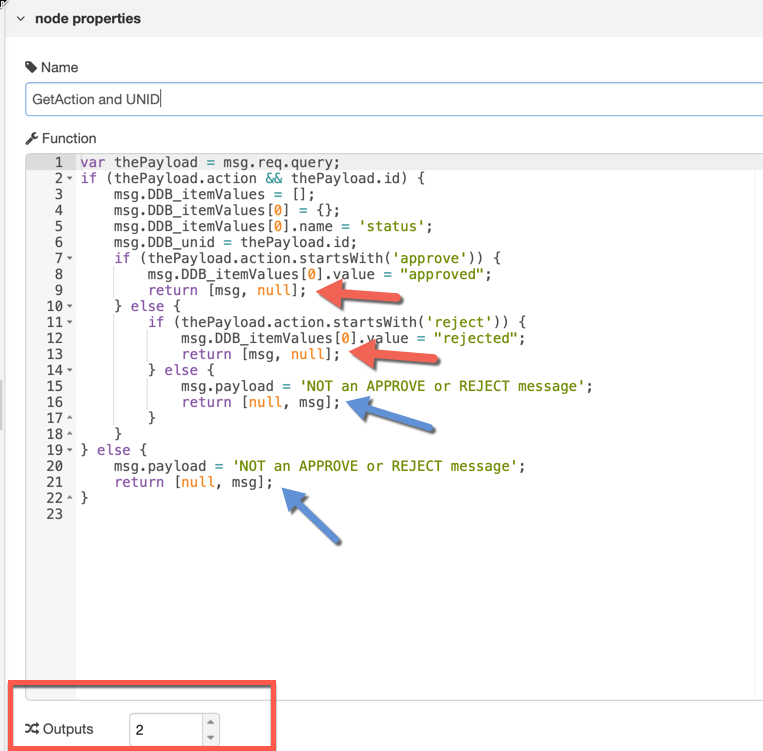Click the Name input field
The width and height of the screenshot is (763, 751).
click(394, 99)
